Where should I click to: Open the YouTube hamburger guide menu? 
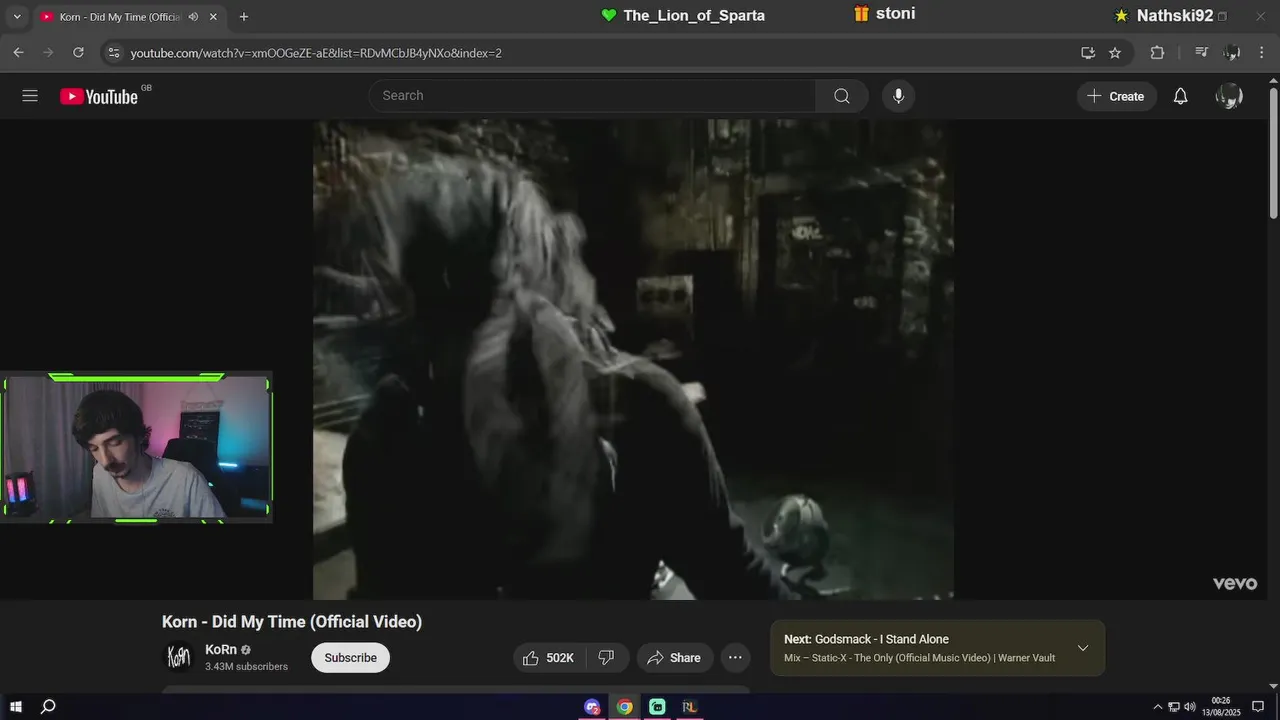pyautogui.click(x=30, y=96)
